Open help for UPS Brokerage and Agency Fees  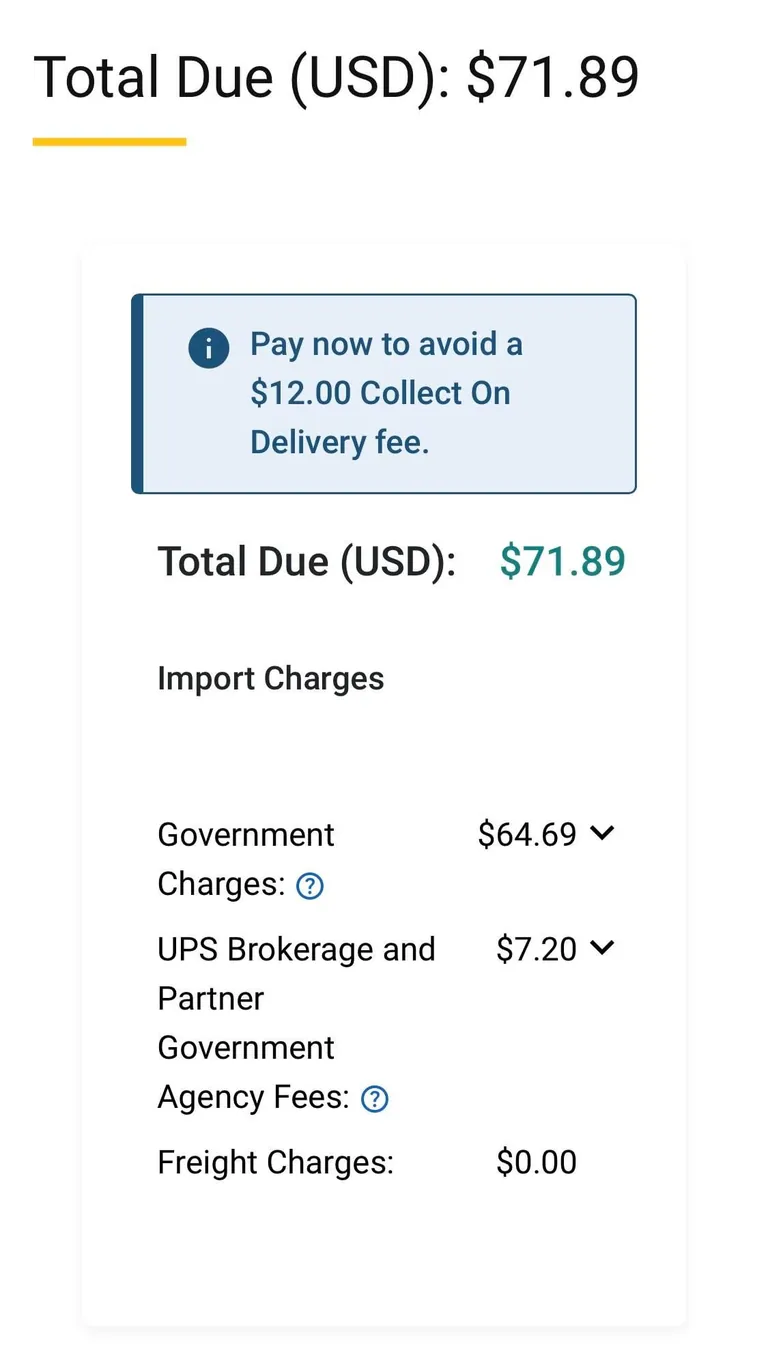[x=374, y=1097]
